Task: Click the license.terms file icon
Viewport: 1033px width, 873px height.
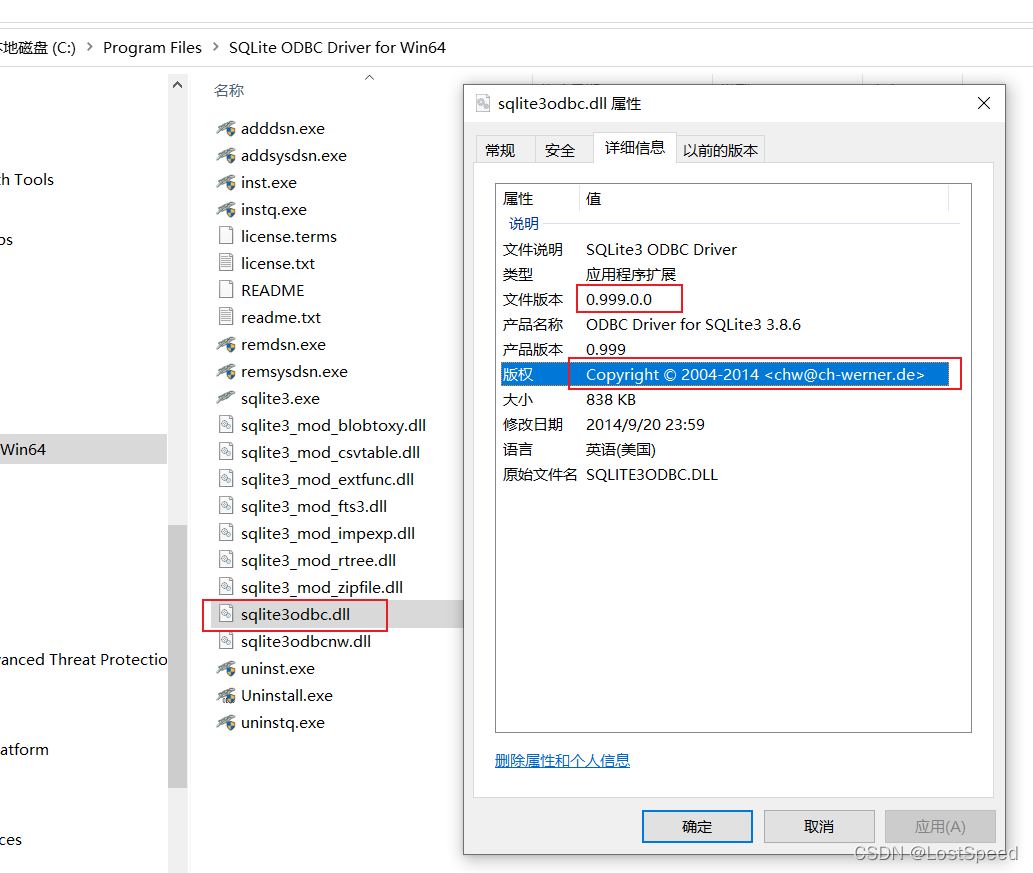Action: [x=226, y=236]
